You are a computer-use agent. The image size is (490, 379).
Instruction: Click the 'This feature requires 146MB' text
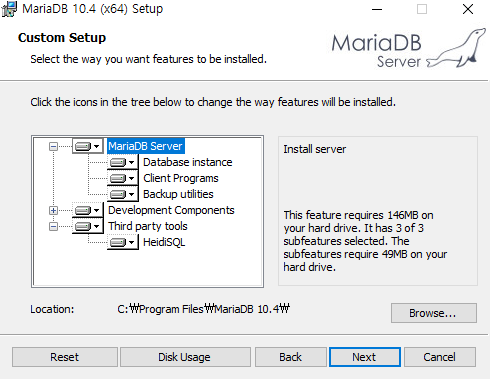tap(365, 241)
